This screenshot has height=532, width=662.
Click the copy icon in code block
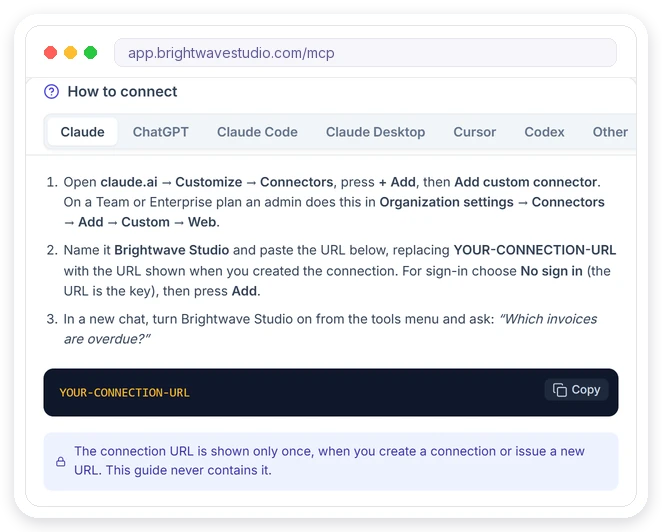click(560, 390)
